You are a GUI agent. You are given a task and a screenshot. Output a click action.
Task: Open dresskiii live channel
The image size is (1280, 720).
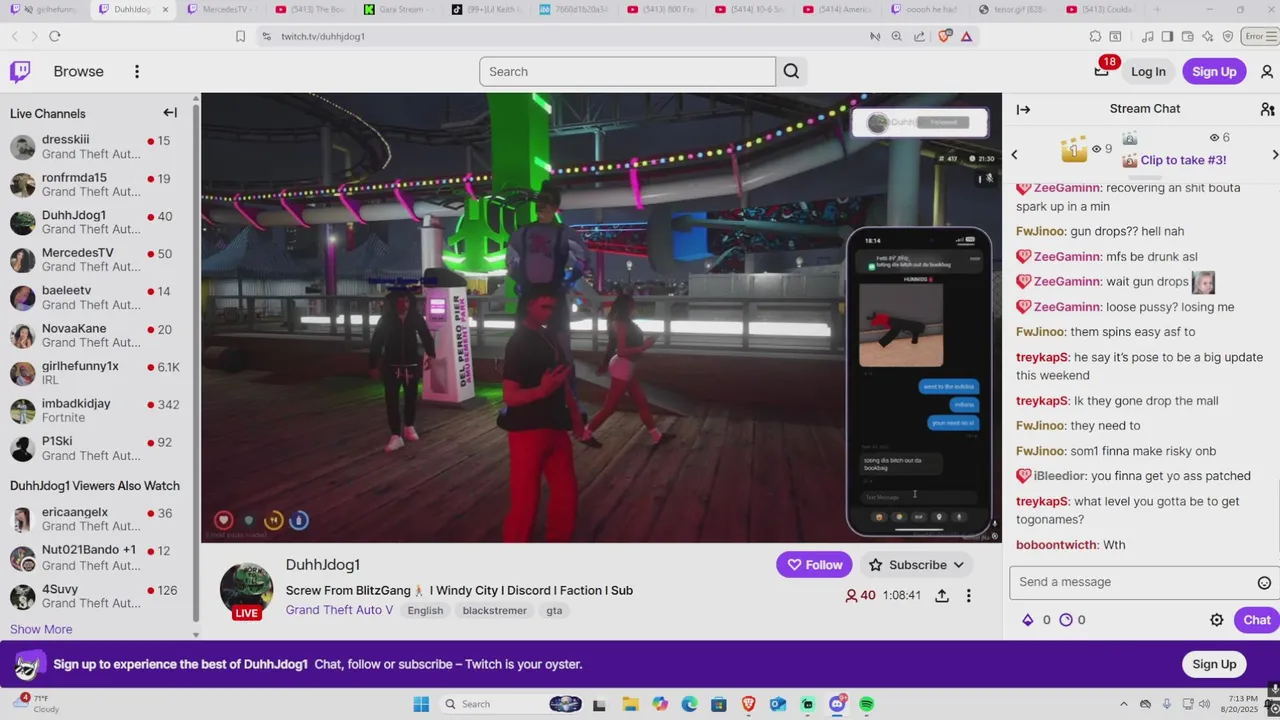pos(99,147)
